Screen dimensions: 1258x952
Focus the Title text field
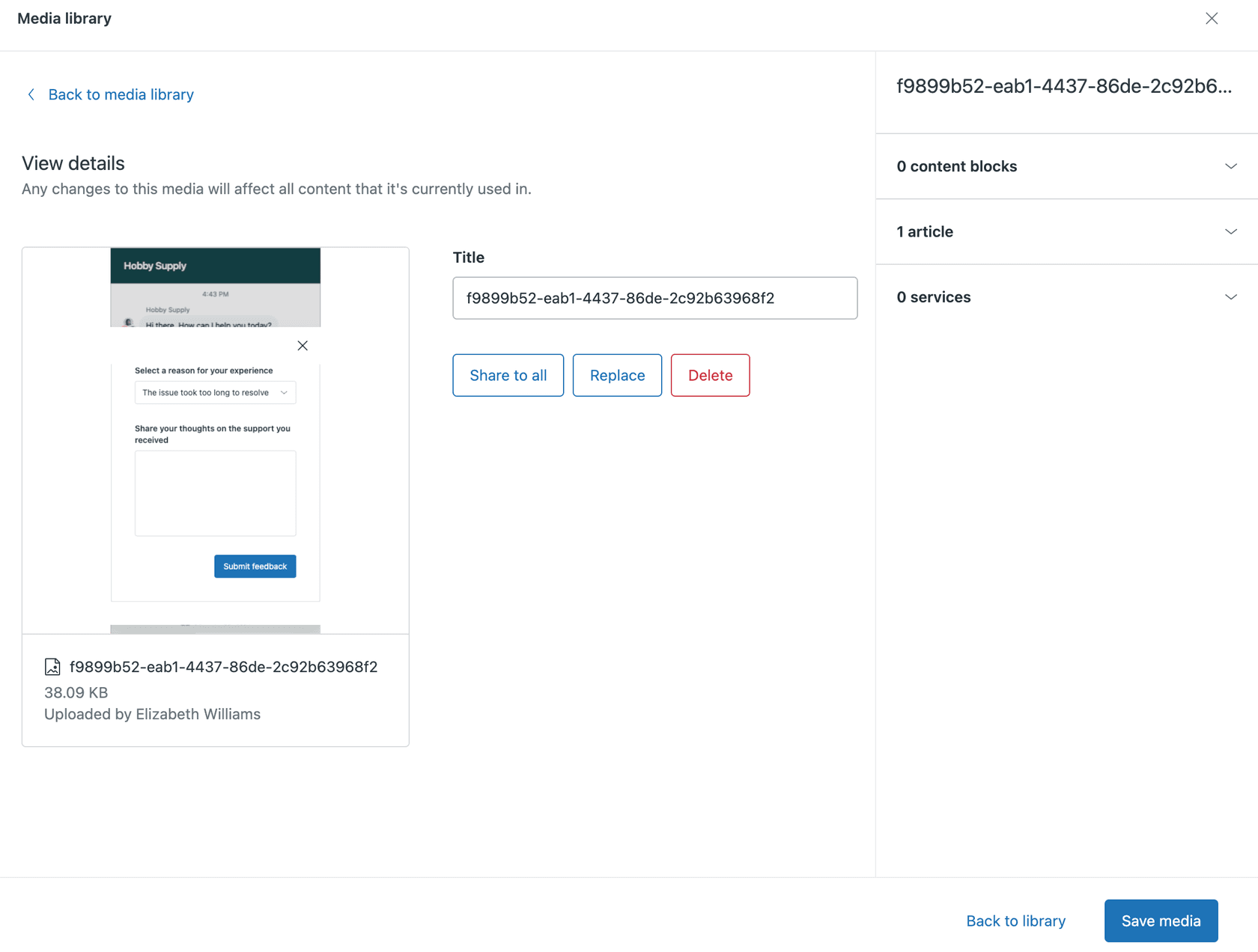pyautogui.click(x=654, y=298)
